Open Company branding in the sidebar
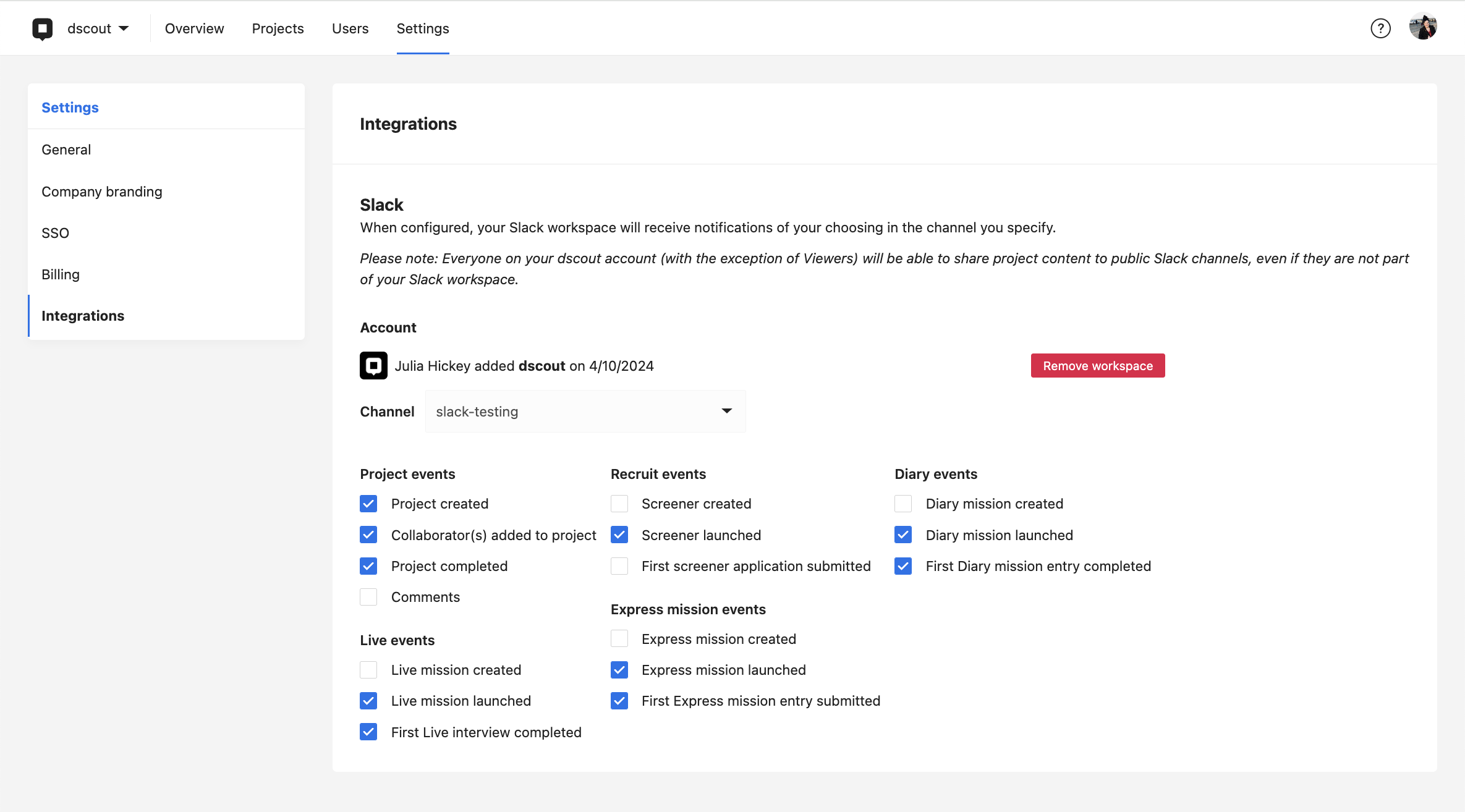Image resolution: width=1465 pixels, height=812 pixels. point(166,192)
